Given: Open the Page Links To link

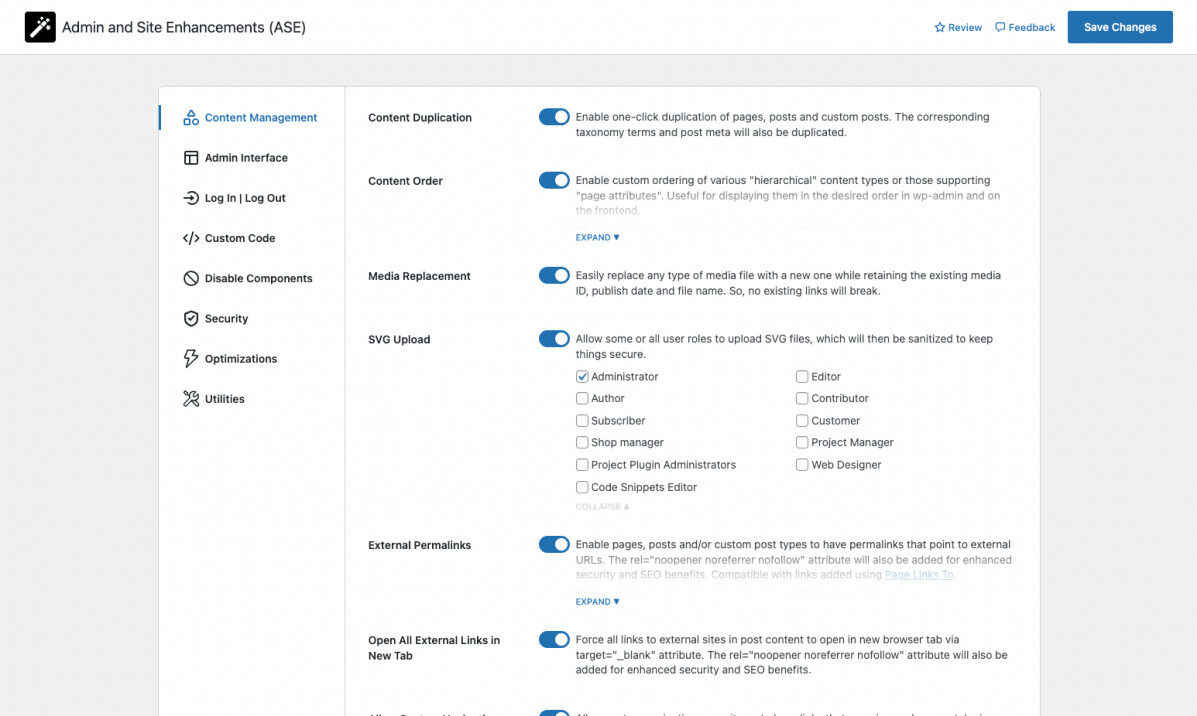Looking at the screenshot, I should [918, 574].
